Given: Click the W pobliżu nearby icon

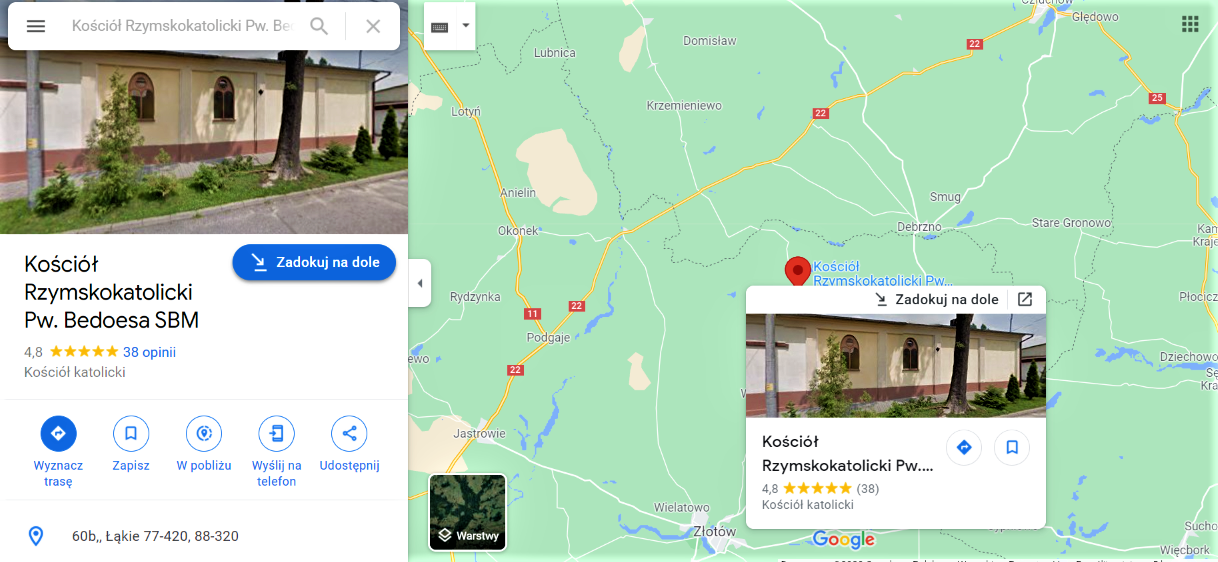Looking at the screenshot, I should pyautogui.click(x=204, y=434).
